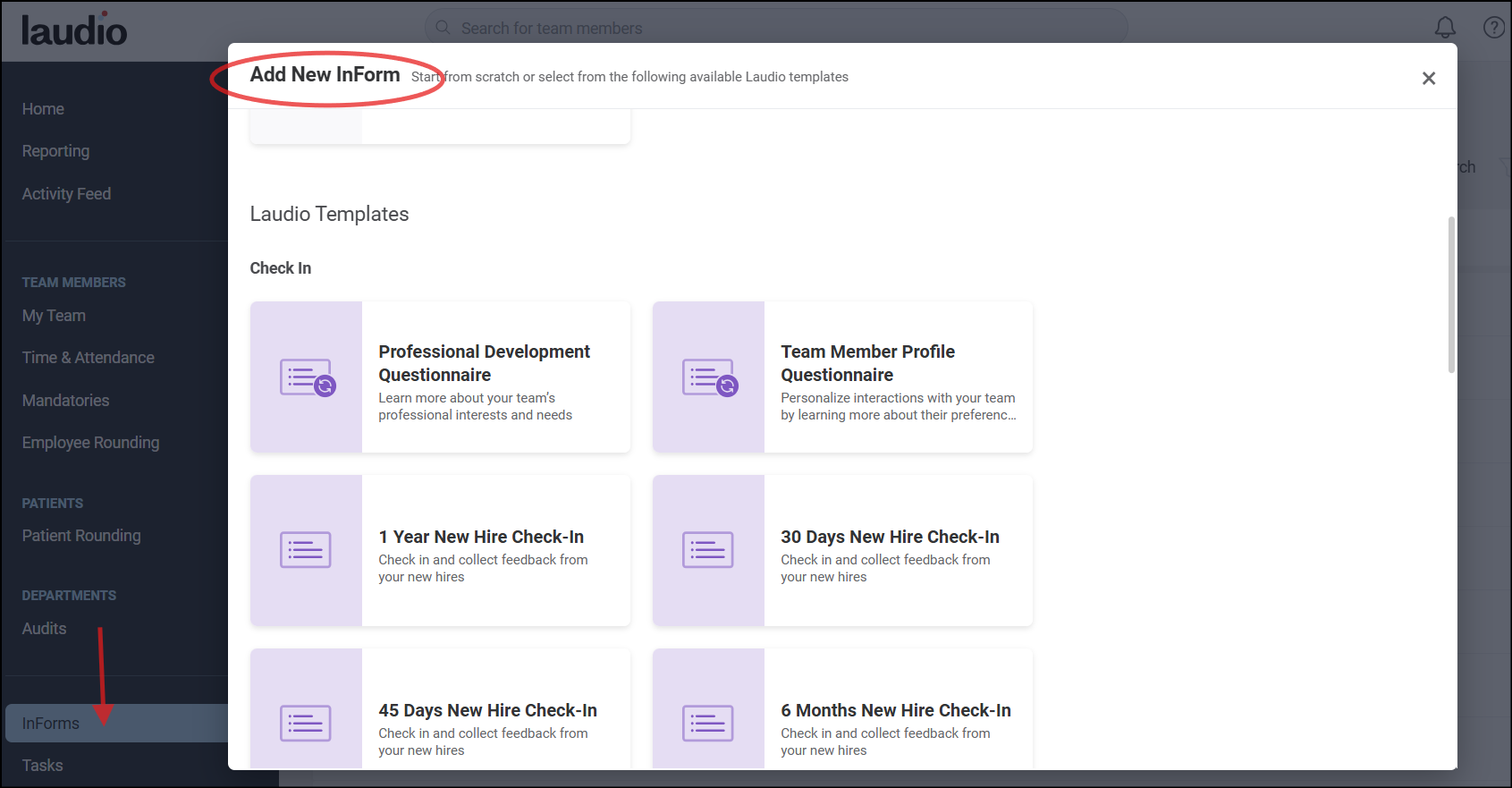Click 'Learn more about your team's professional interests' text
Viewport: 1512px width, 788px height.
pyautogui.click(x=475, y=406)
